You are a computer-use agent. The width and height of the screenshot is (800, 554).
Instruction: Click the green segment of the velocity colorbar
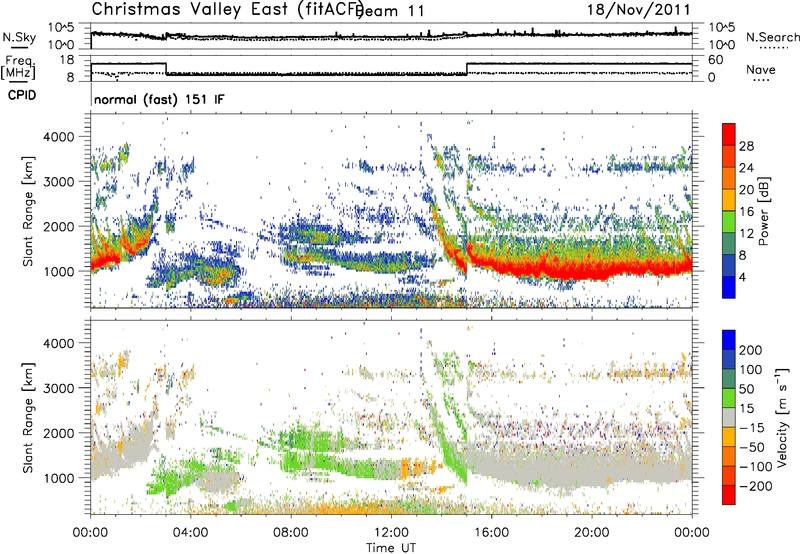tap(729, 398)
